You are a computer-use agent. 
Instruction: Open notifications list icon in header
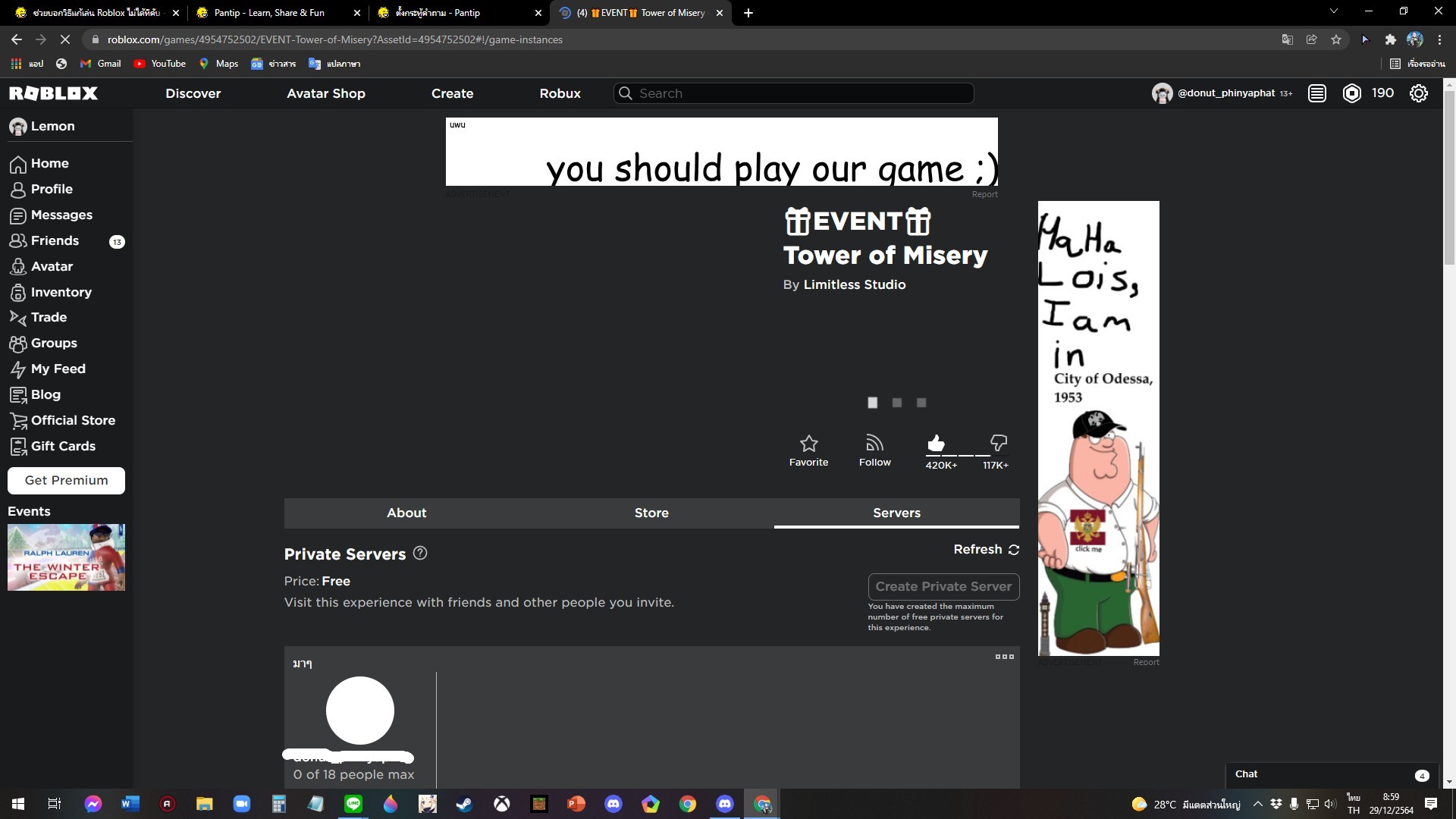point(1317,93)
